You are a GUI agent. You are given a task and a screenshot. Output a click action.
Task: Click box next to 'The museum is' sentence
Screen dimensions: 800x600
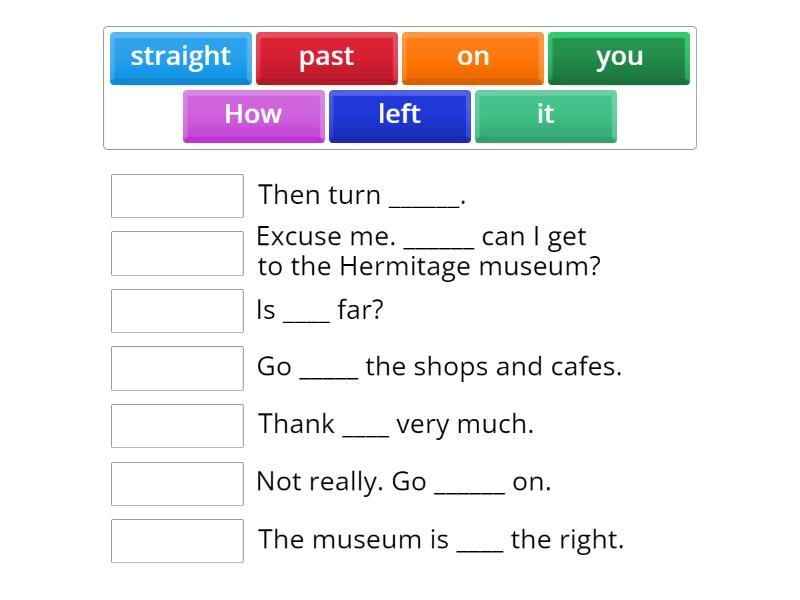177,541
